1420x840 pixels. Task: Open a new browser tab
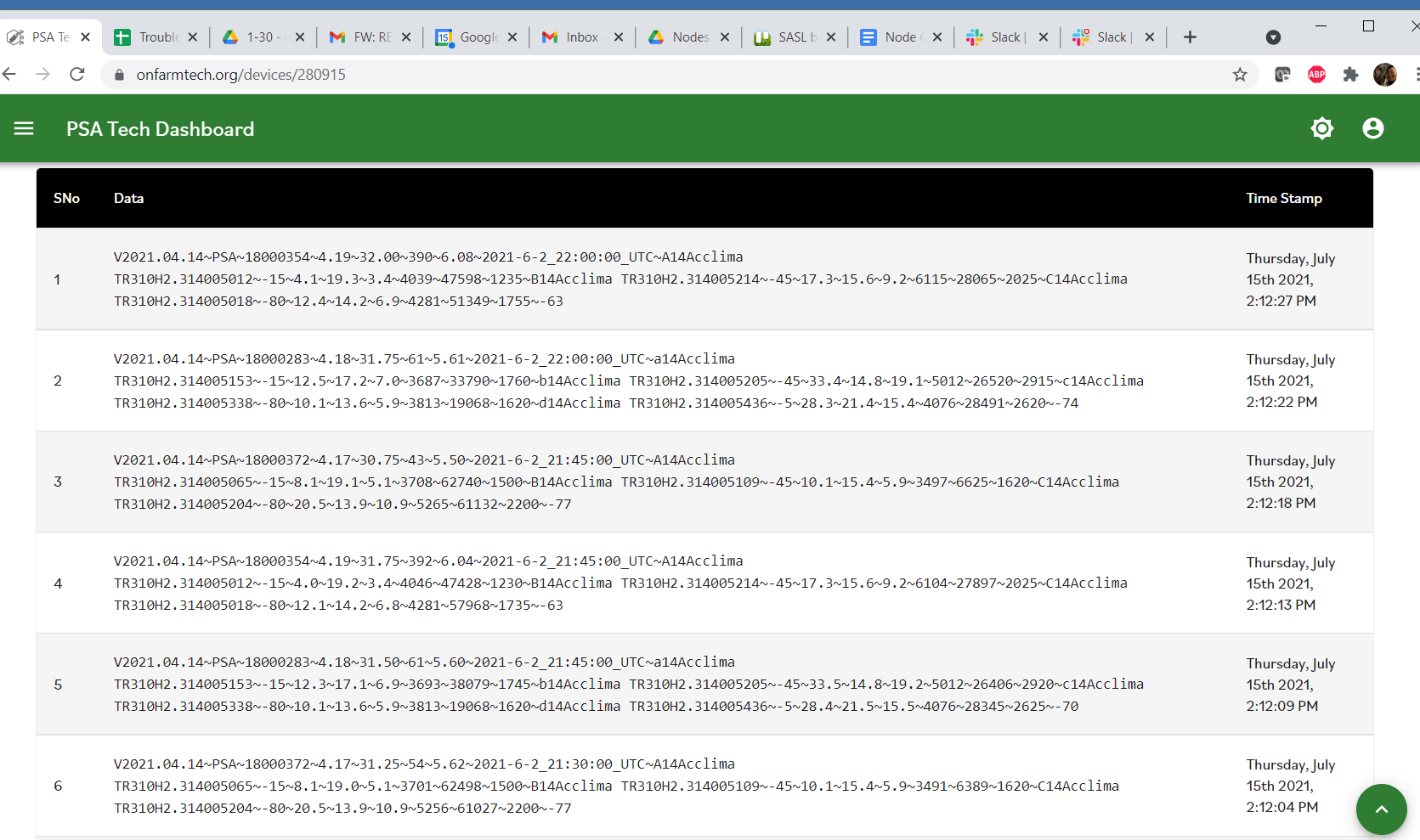point(1190,37)
